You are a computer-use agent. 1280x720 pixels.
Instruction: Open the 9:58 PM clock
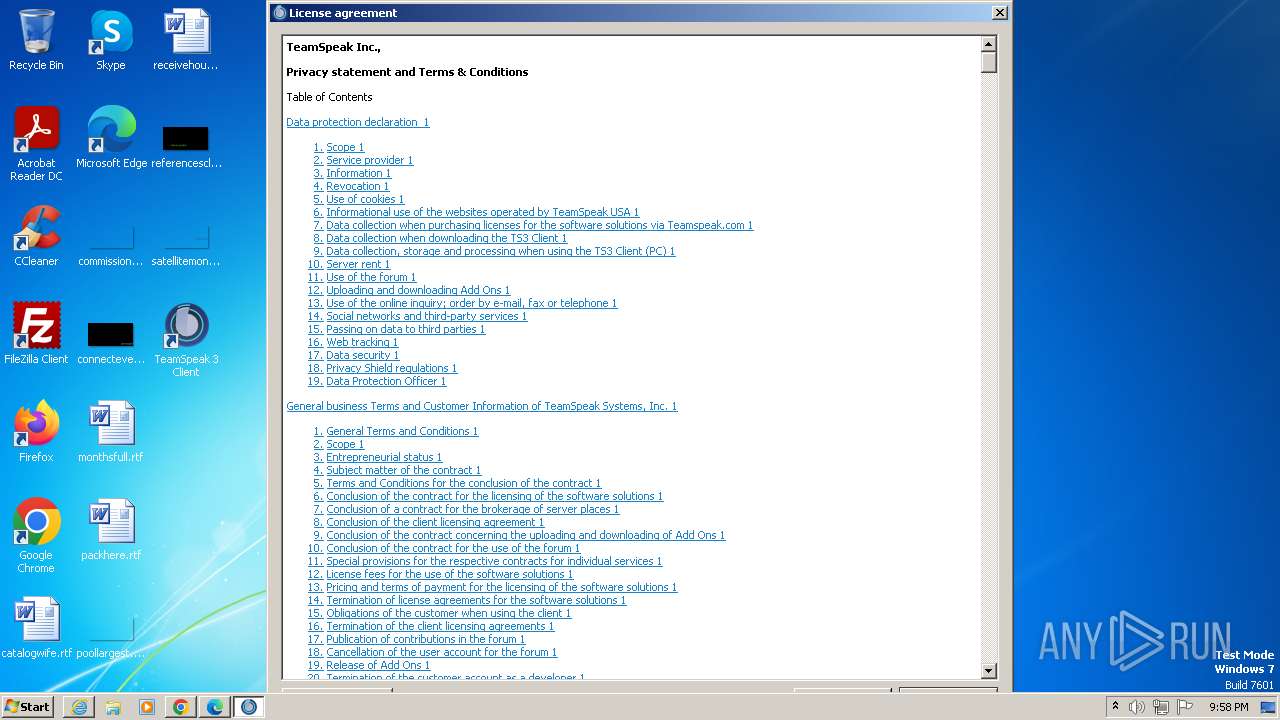pyautogui.click(x=1228, y=707)
